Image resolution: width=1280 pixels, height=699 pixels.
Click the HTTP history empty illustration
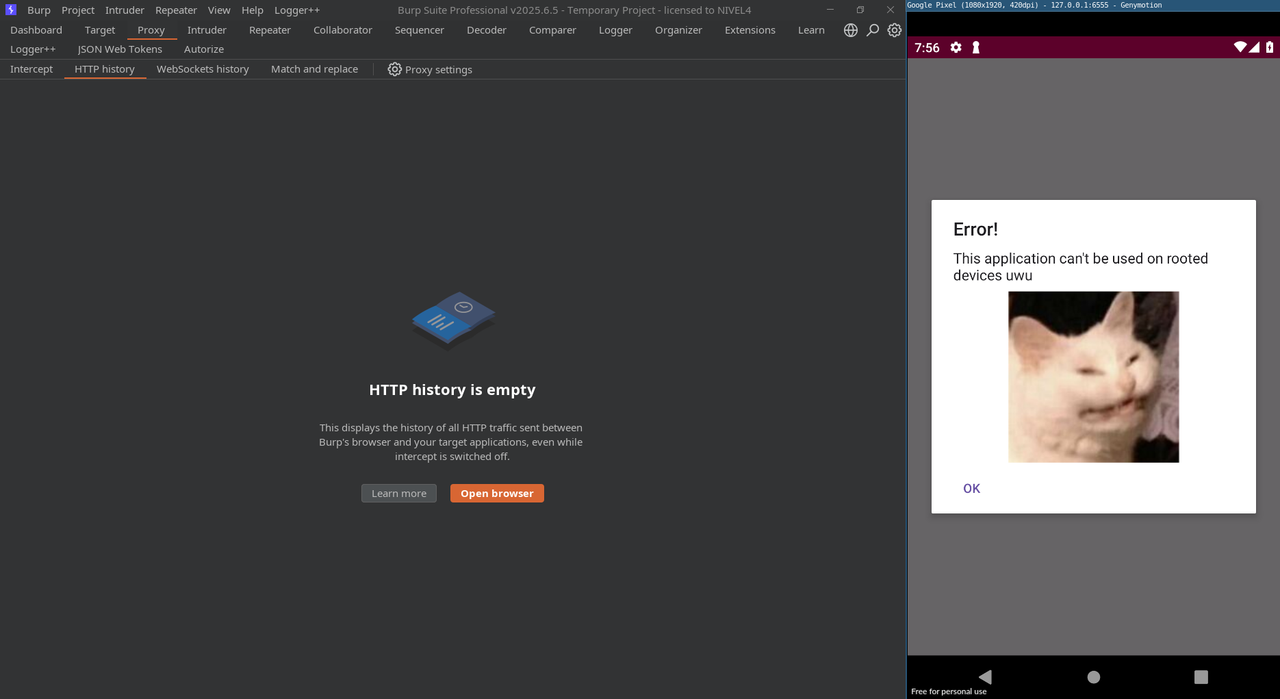pyautogui.click(x=453, y=321)
